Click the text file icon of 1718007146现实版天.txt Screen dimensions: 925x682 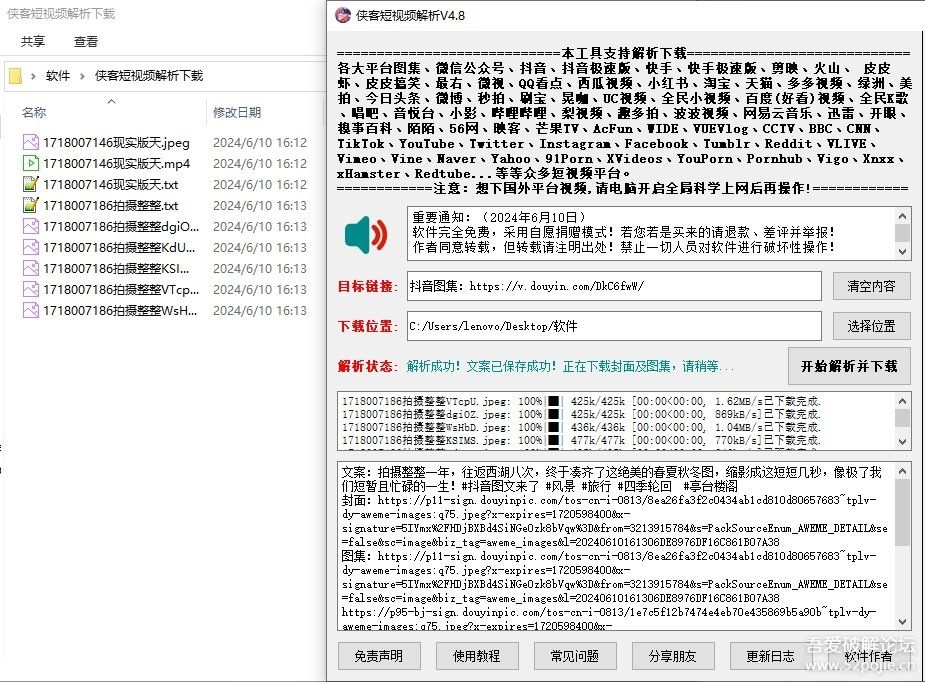31,184
